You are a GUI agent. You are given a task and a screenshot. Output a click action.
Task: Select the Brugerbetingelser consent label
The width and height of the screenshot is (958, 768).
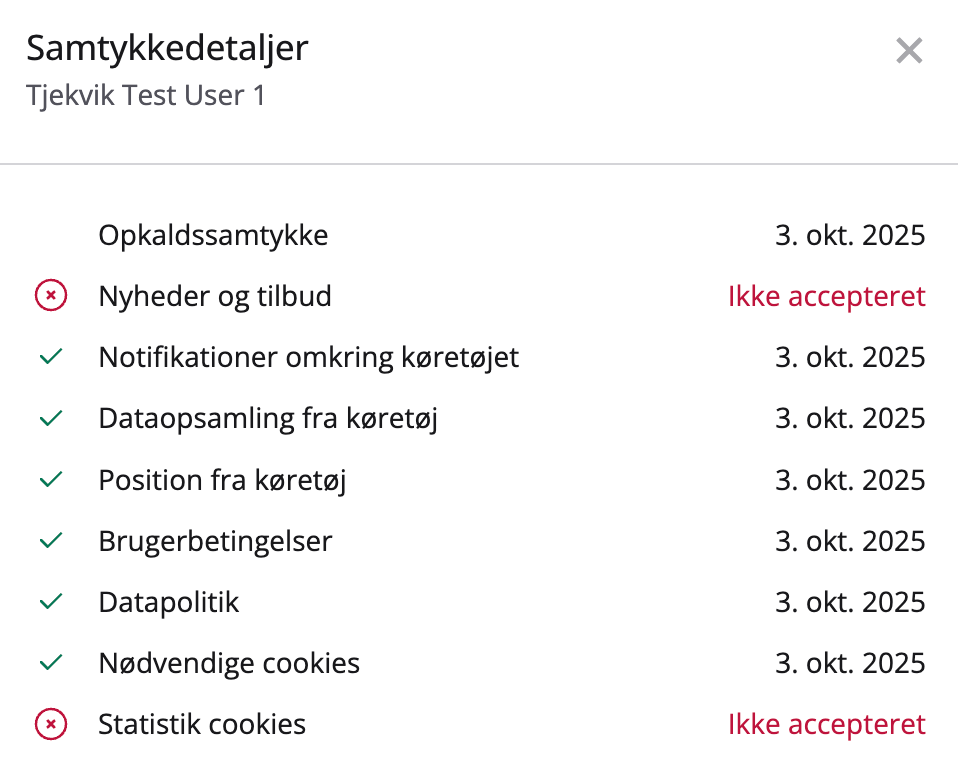(215, 541)
